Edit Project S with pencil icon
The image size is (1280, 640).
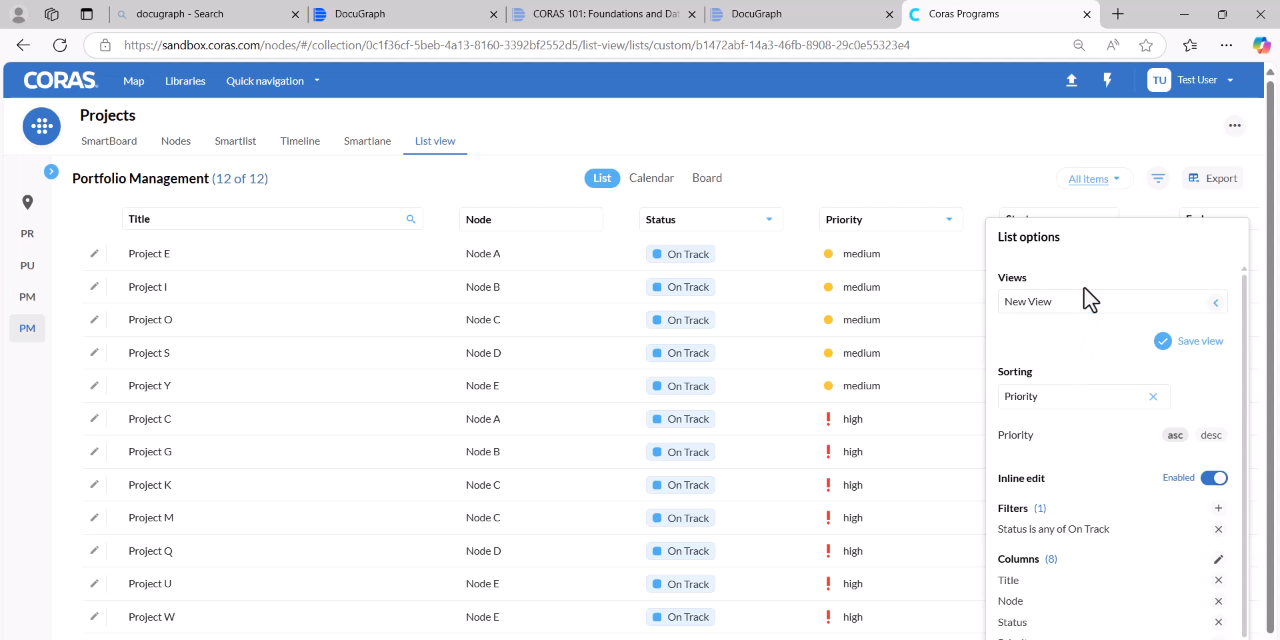(95, 352)
